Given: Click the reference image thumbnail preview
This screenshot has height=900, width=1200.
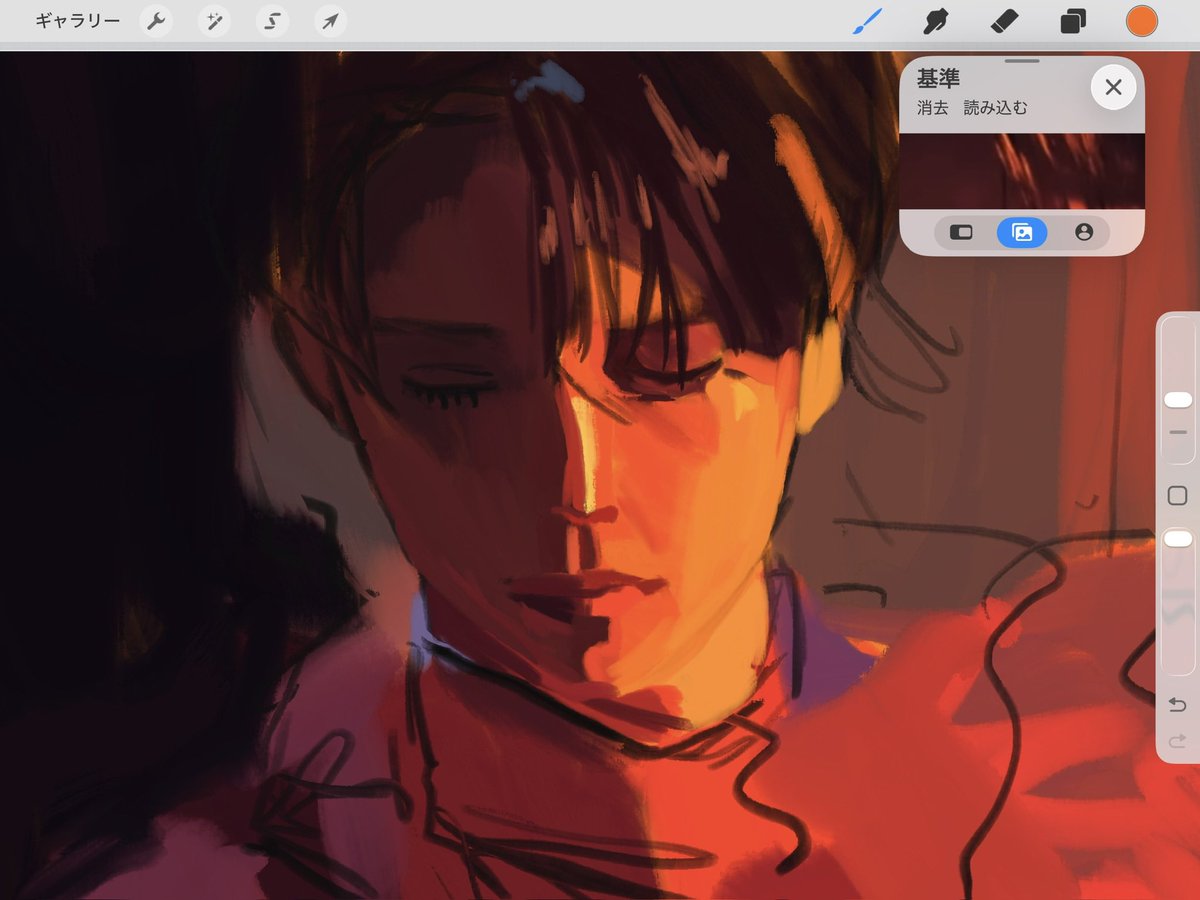Looking at the screenshot, I should pyautogui.click(x=1022, y=171).
